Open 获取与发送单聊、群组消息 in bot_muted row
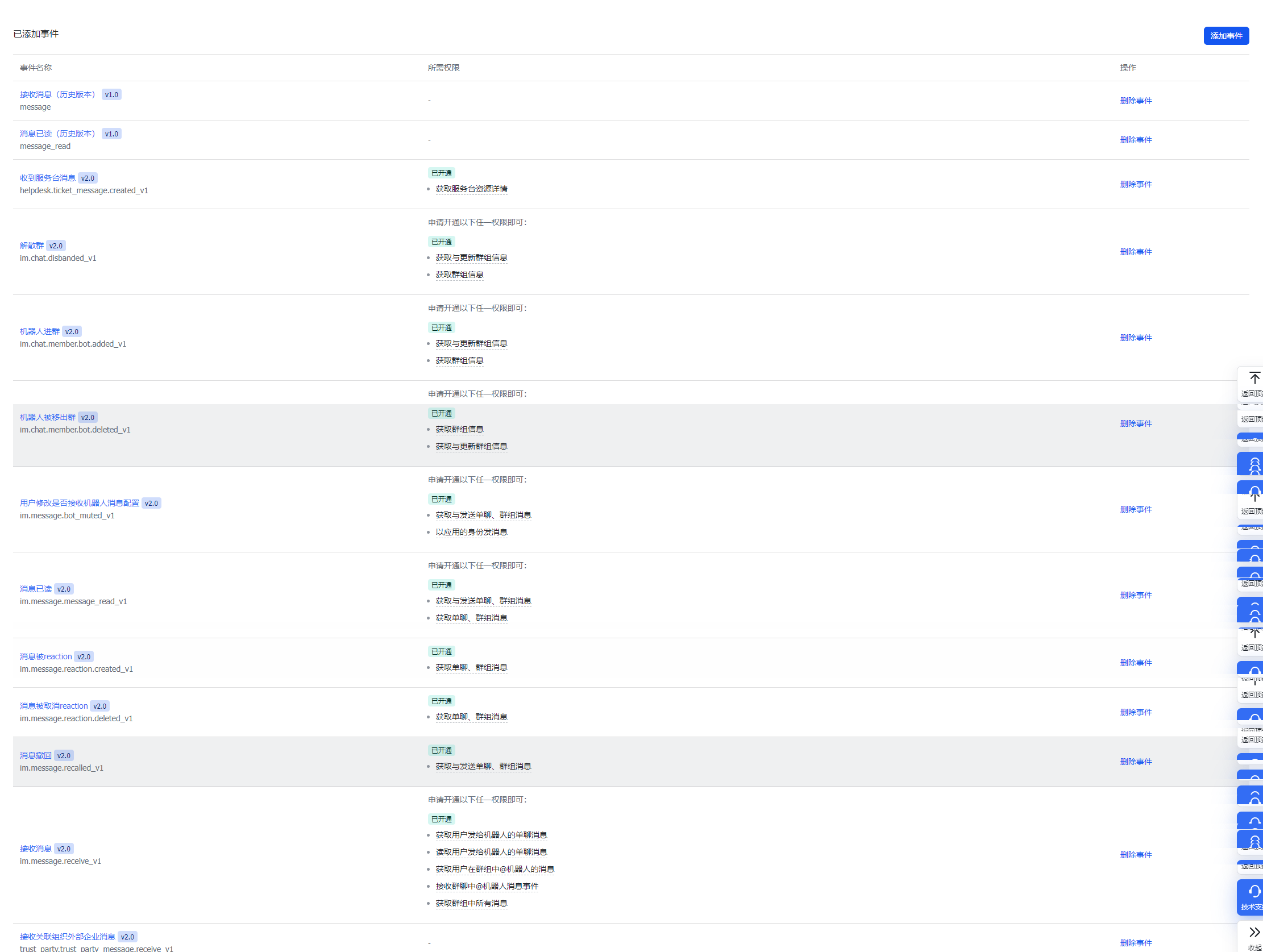 pos(483,515)
